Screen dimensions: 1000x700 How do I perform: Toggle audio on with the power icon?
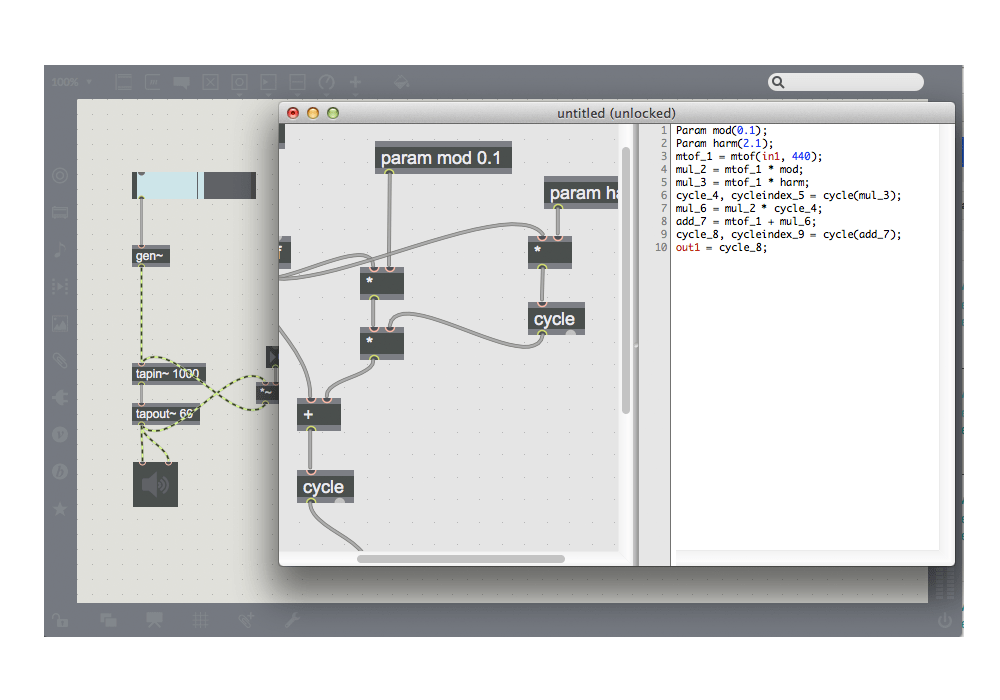pyautogui.click(x=947, y=618)
